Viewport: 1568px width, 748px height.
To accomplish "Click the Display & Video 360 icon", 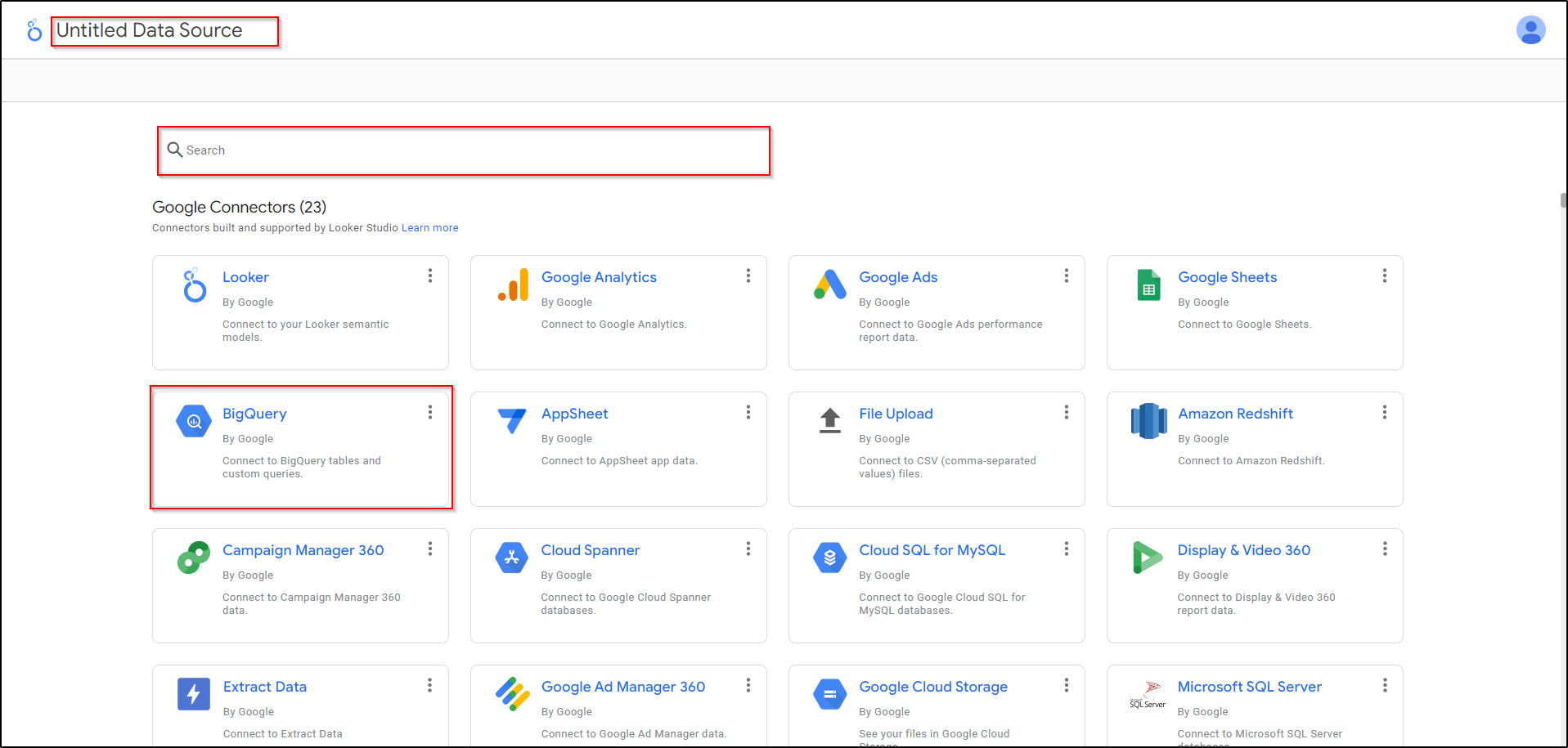I will pyautogui.click(x=1148, y=558).
